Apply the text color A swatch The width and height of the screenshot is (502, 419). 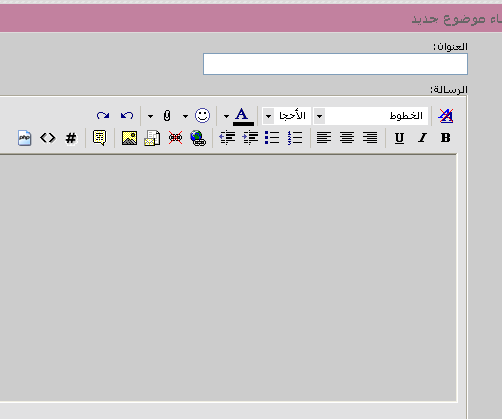coord(243,116)
